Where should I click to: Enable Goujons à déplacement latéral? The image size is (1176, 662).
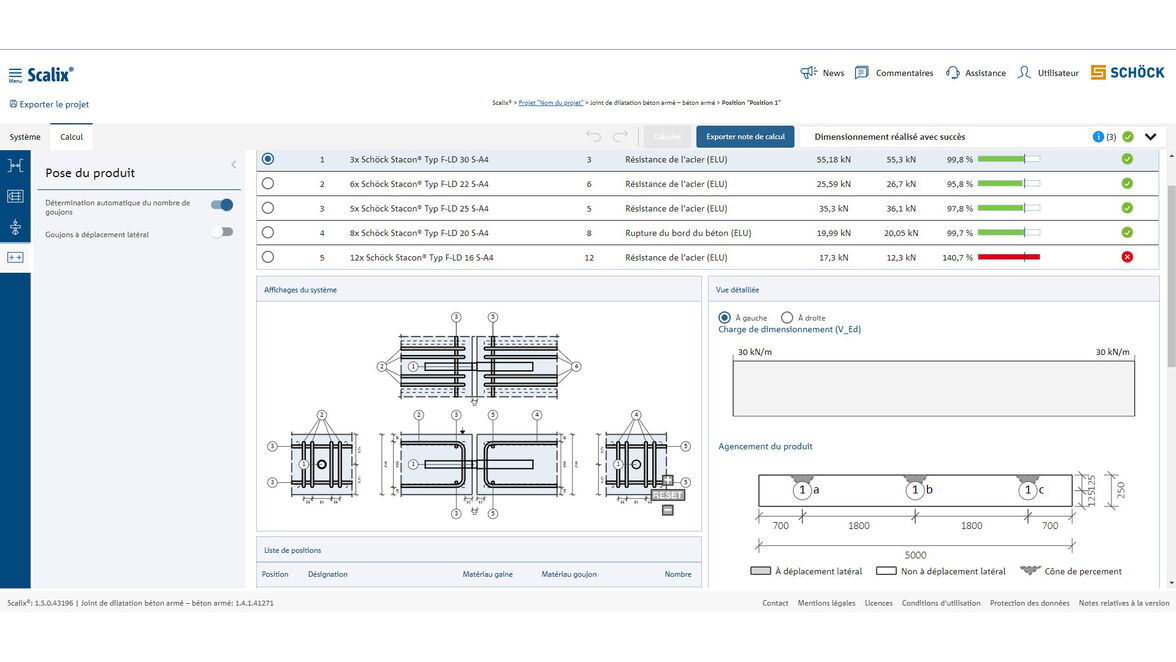pyautogui.click(x=224, y=231)
